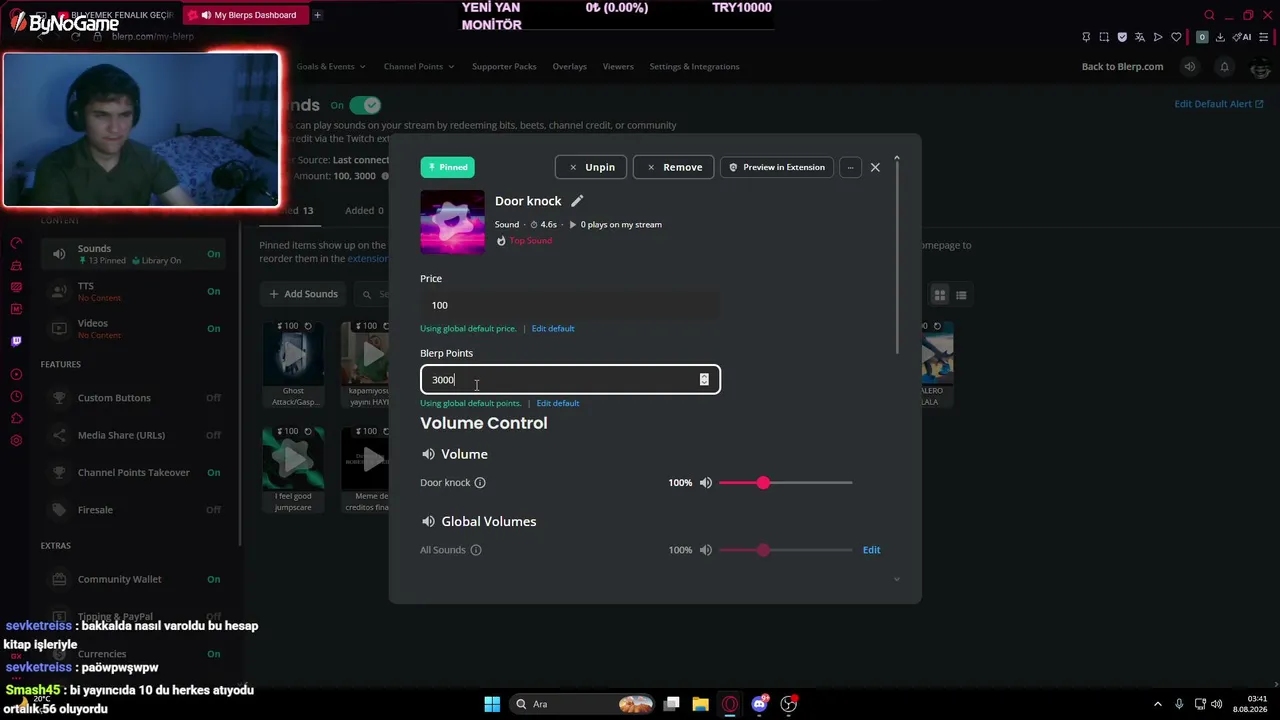Toggle the Sounds master On switch

(x=365, y=105)
